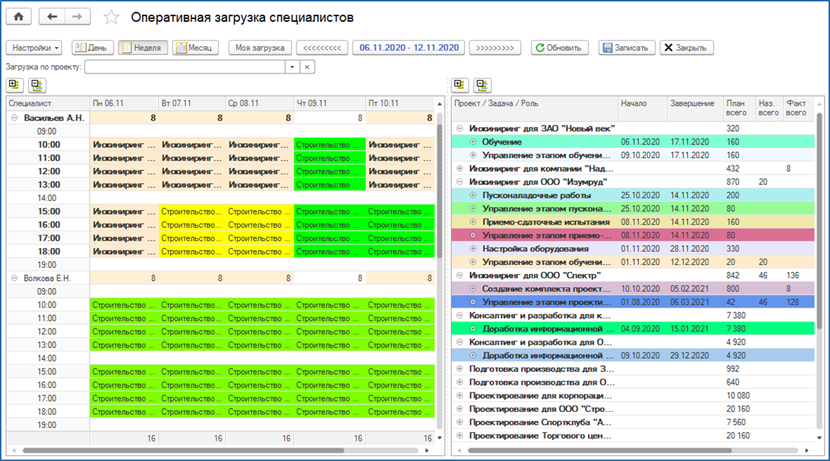Show Моя загрузка
The image size is (830, 461).
tap(260, 48)
